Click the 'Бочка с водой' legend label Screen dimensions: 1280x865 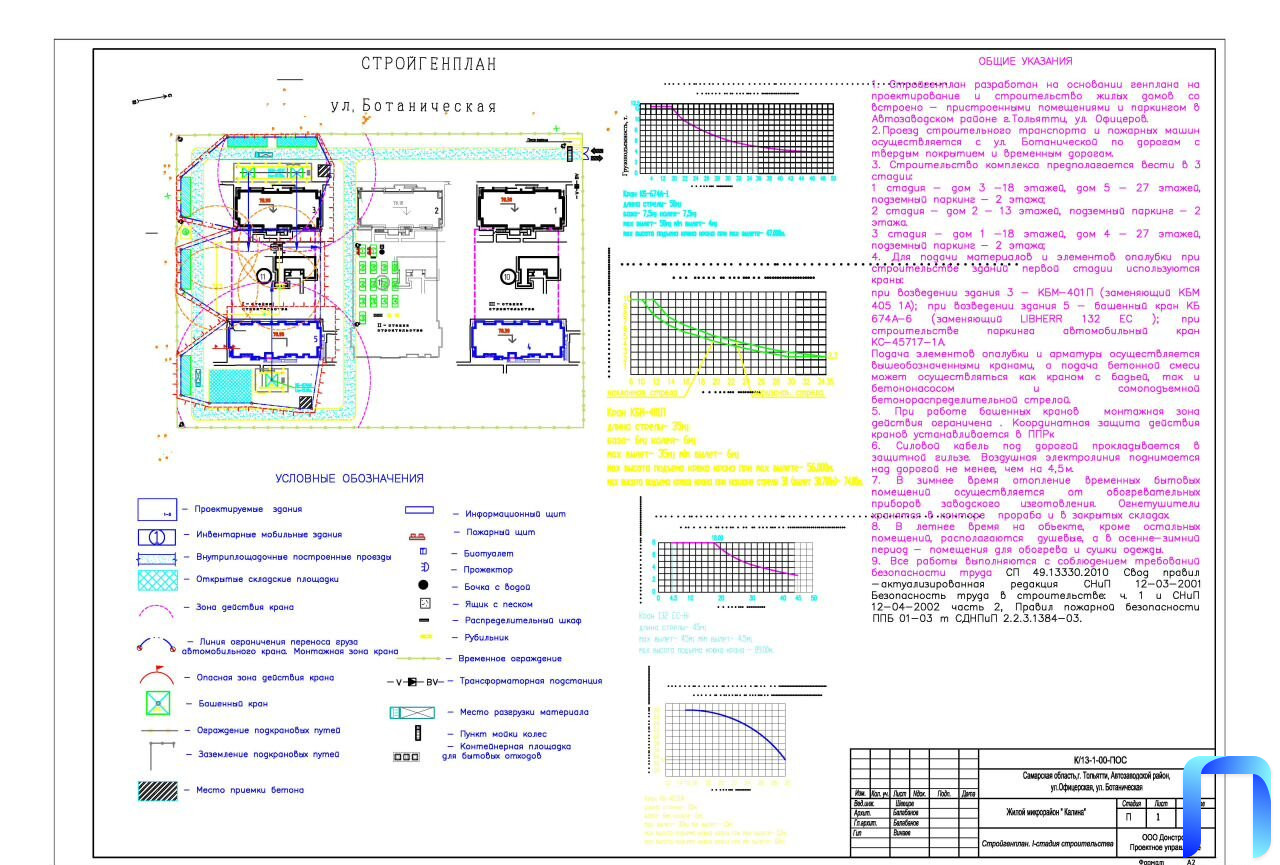[x=495, y=587]
